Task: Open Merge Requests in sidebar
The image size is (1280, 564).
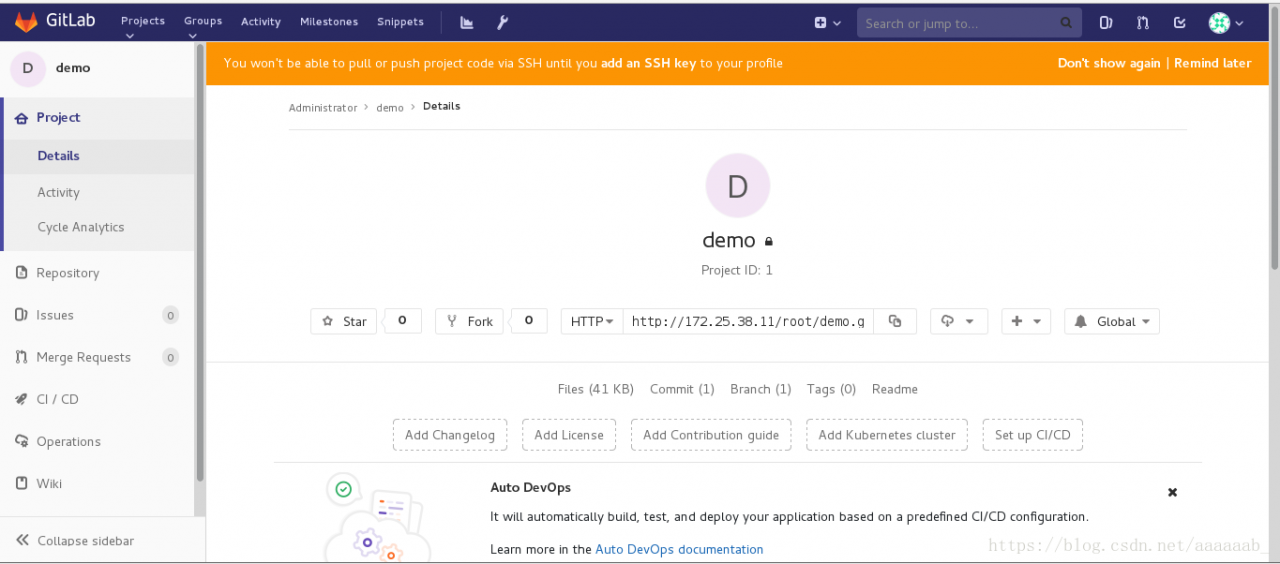Action: (84, 357)
